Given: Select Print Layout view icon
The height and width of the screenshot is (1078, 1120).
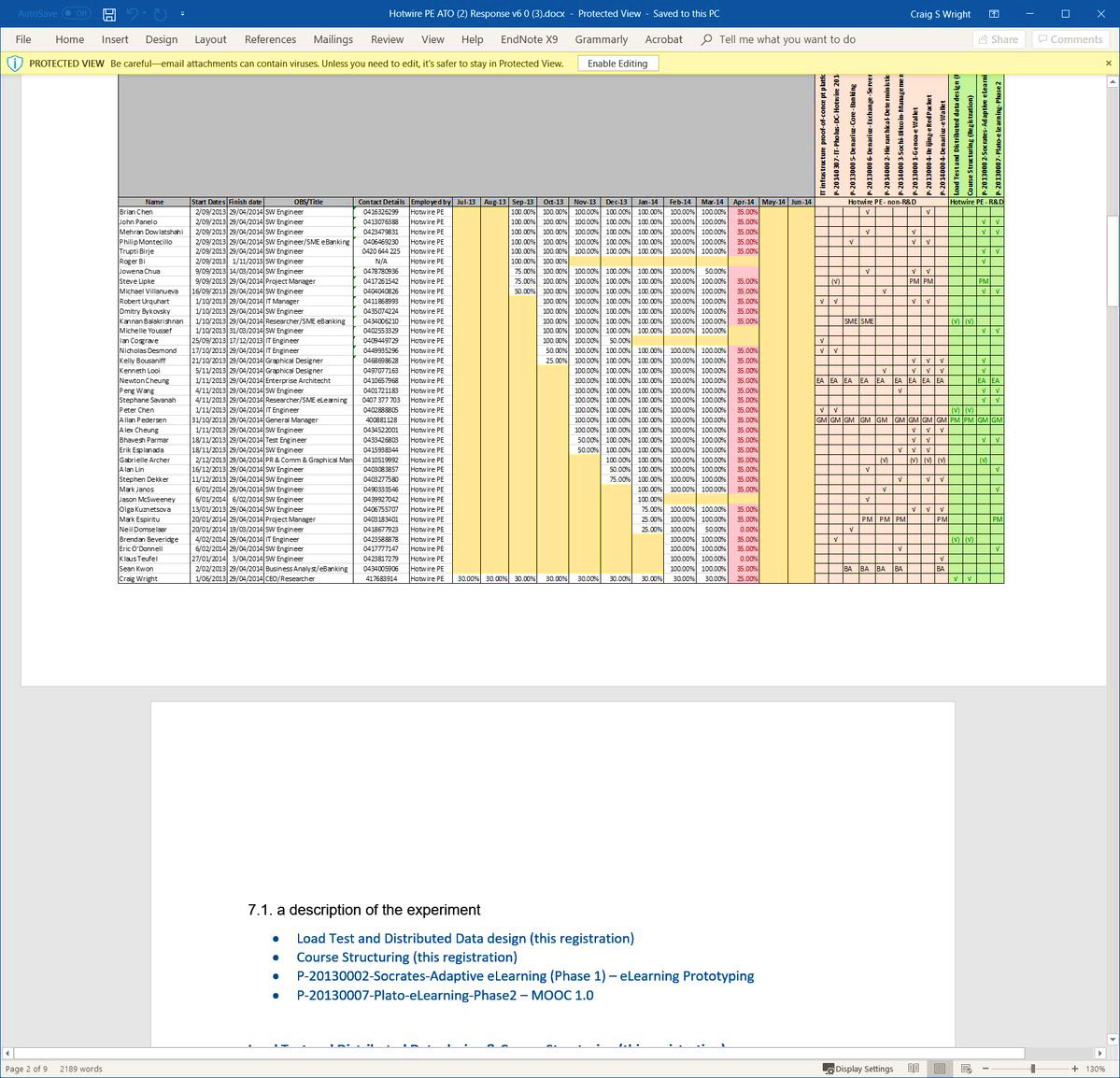Looking at the screenshot, I should [940, 1069].
